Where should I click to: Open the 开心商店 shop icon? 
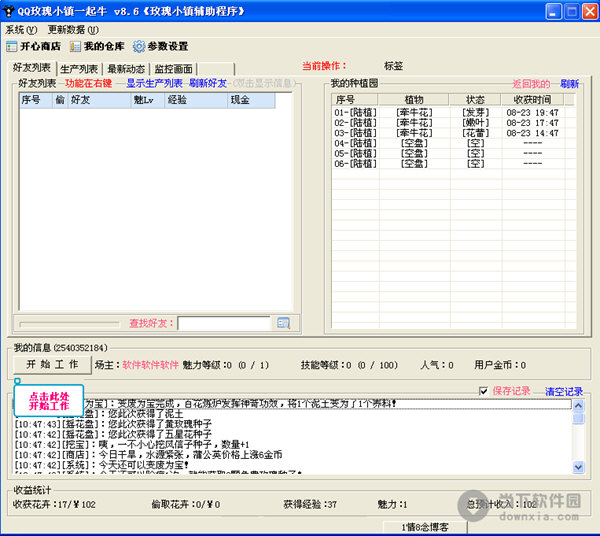coord(33,46)
